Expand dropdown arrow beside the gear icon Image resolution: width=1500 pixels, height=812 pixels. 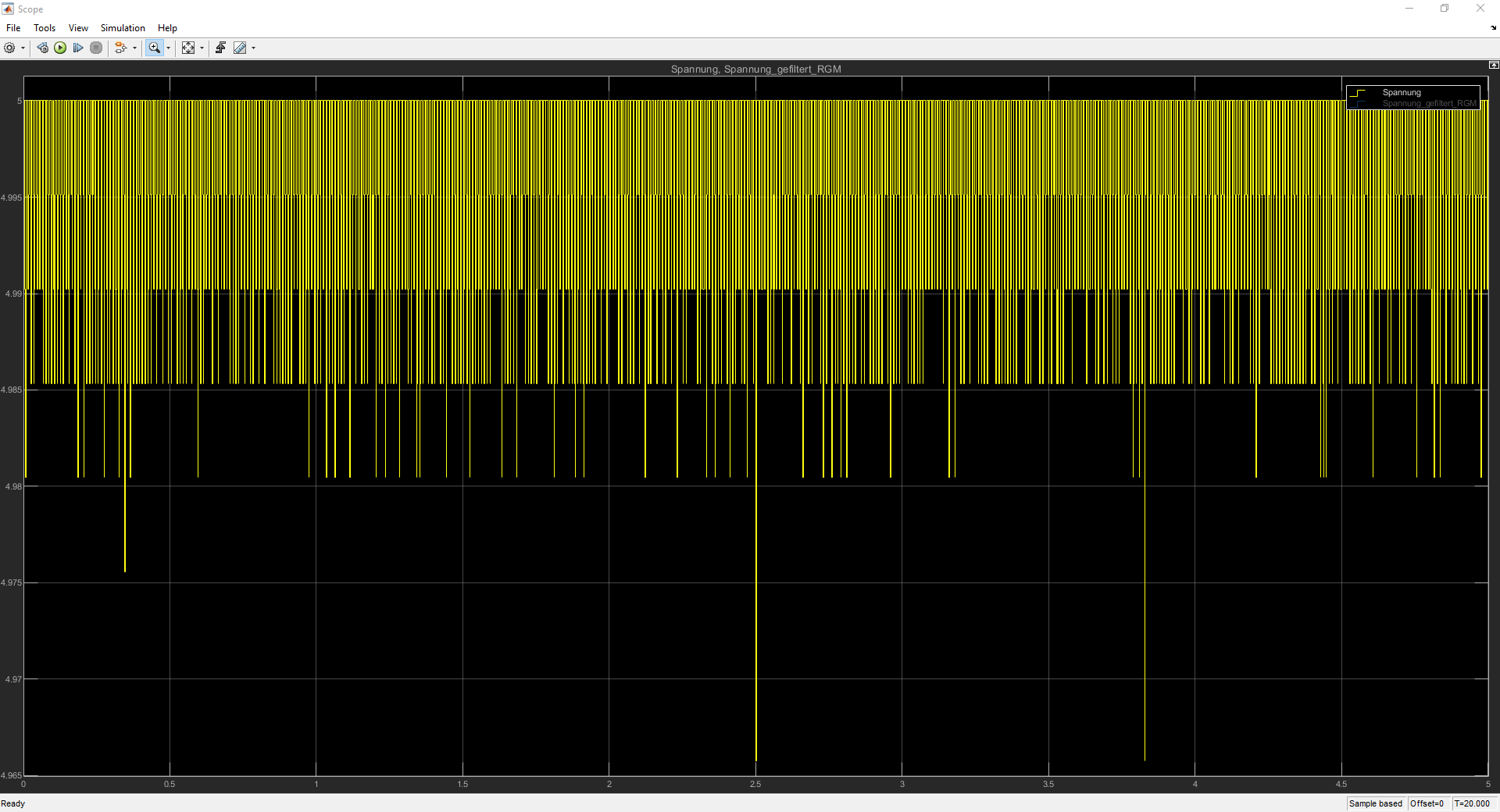[x=23, y=48]
